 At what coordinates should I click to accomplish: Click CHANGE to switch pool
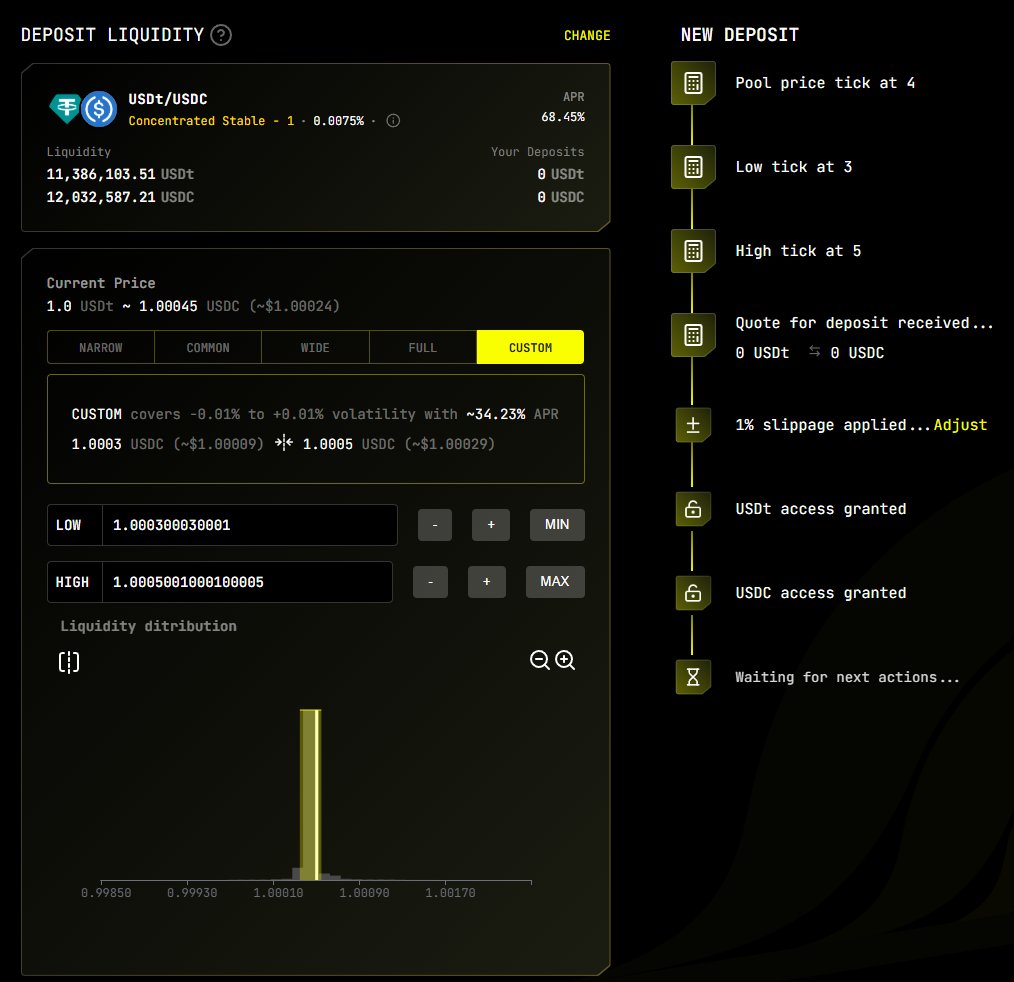[587, 36]
